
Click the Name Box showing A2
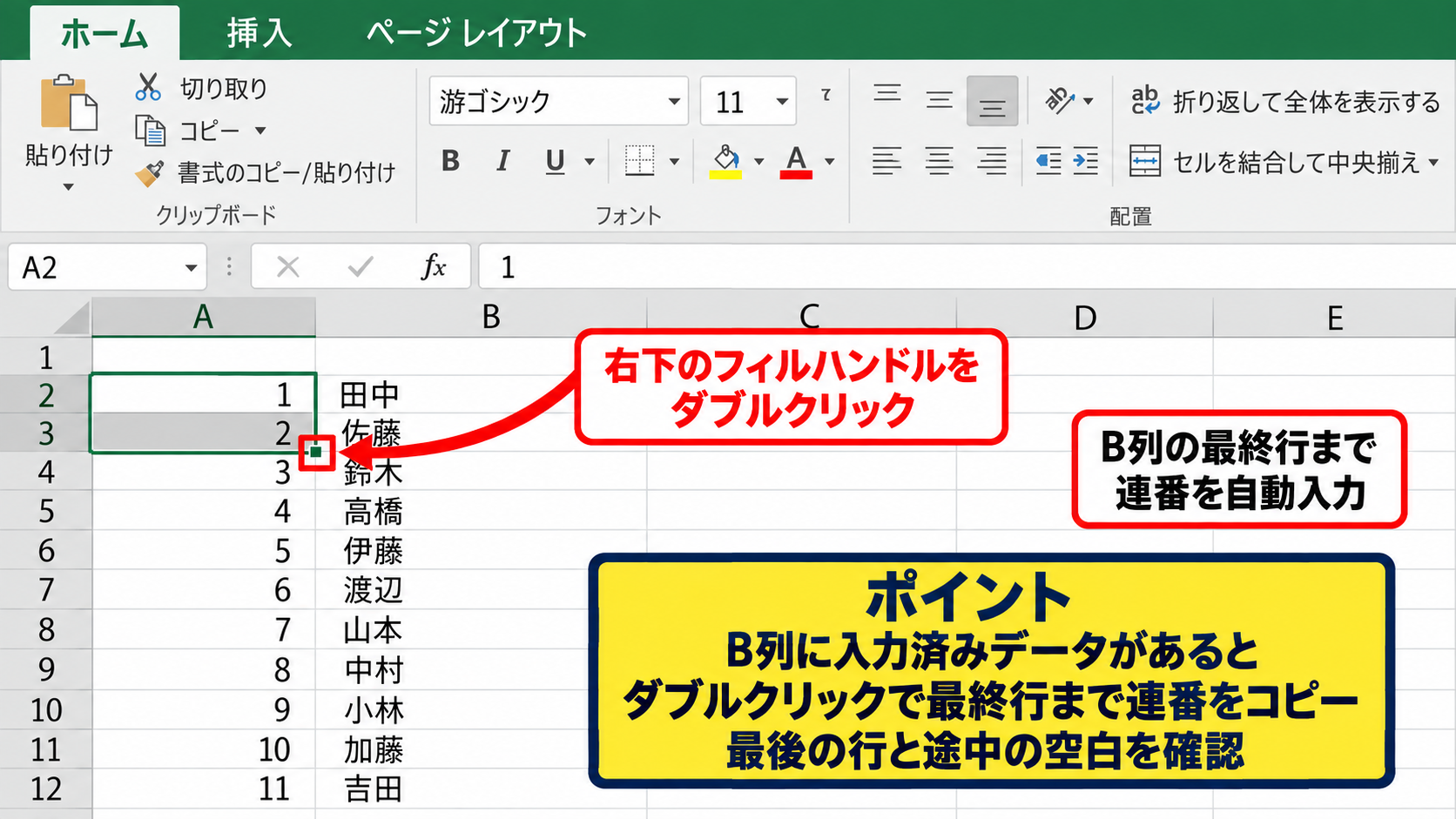pyautogui.click(x=107, y=267)
